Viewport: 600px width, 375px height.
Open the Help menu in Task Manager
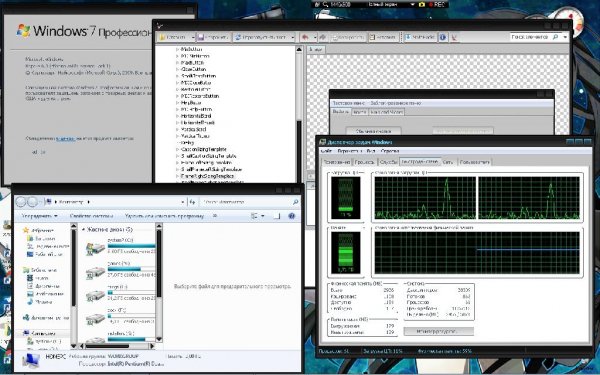390,152
